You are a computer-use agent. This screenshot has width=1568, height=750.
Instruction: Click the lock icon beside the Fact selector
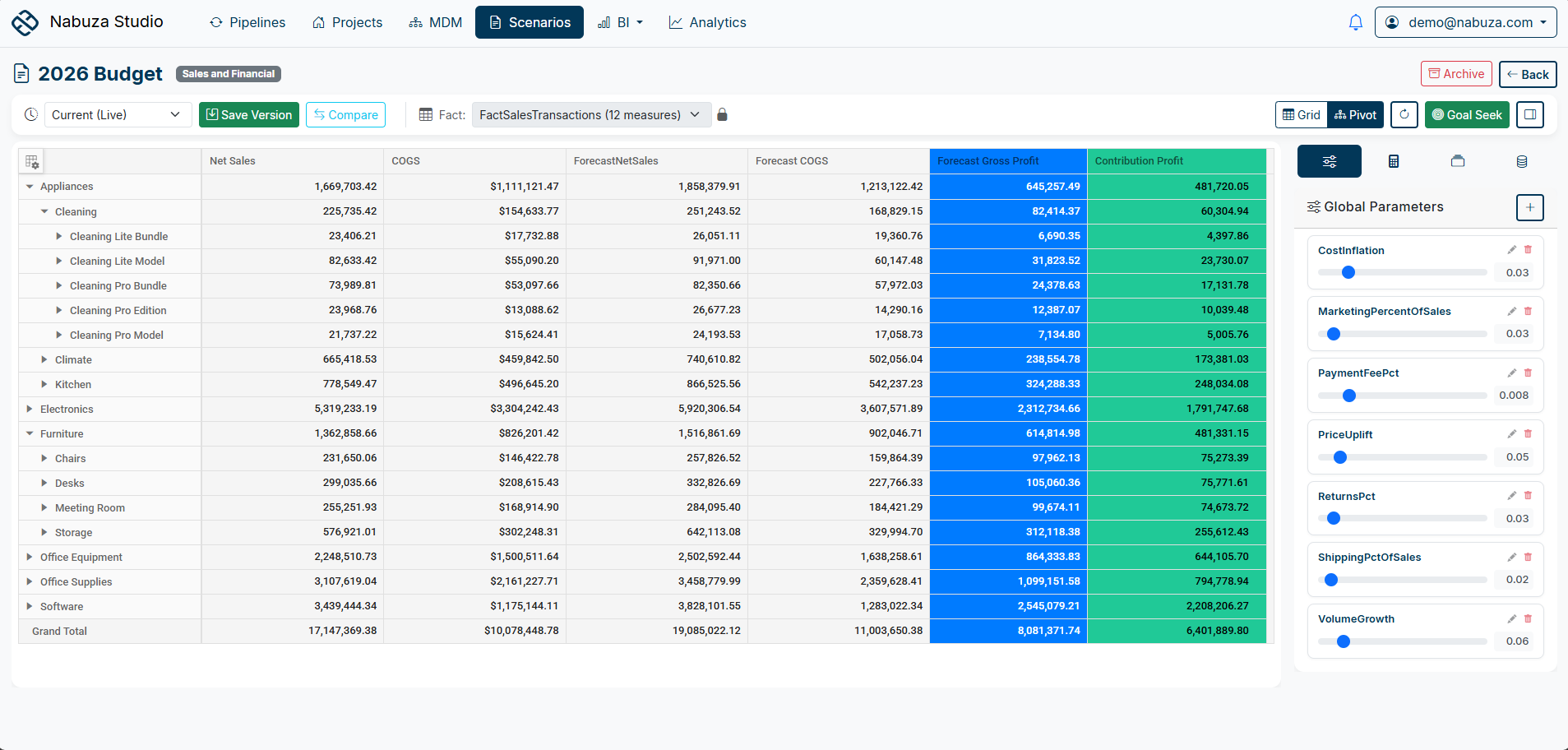[x=722, y=115]
